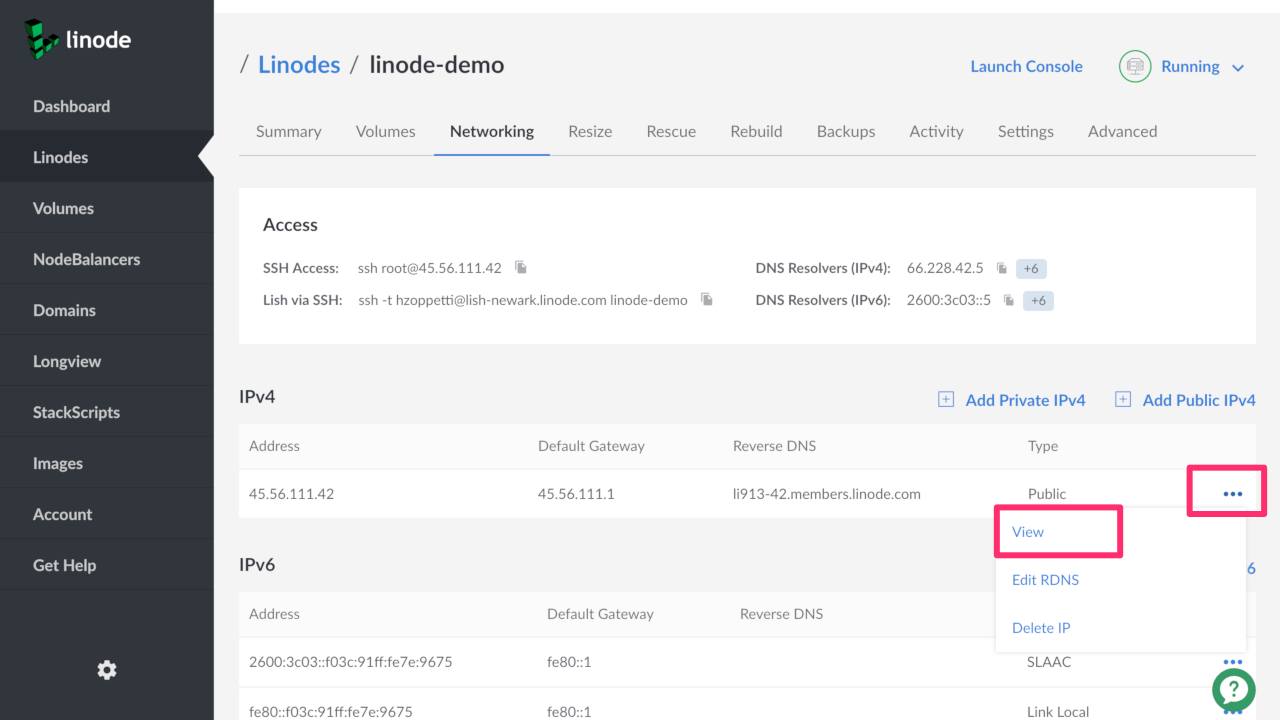Click the Launch Console link
The image size is (1280, 720).
point(1026,66)
